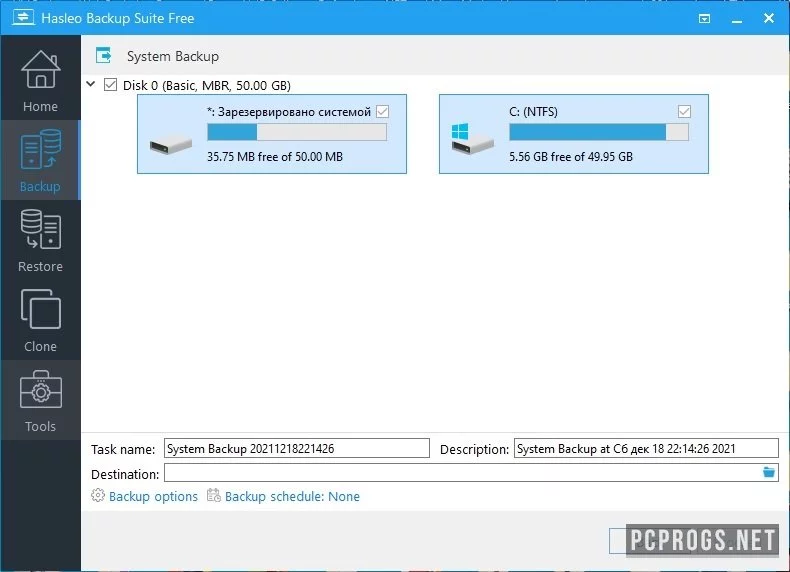Click '35.75 MB free of 50.00 MB' text
This screenshot has height=572, width=790.
pos(275,157)
